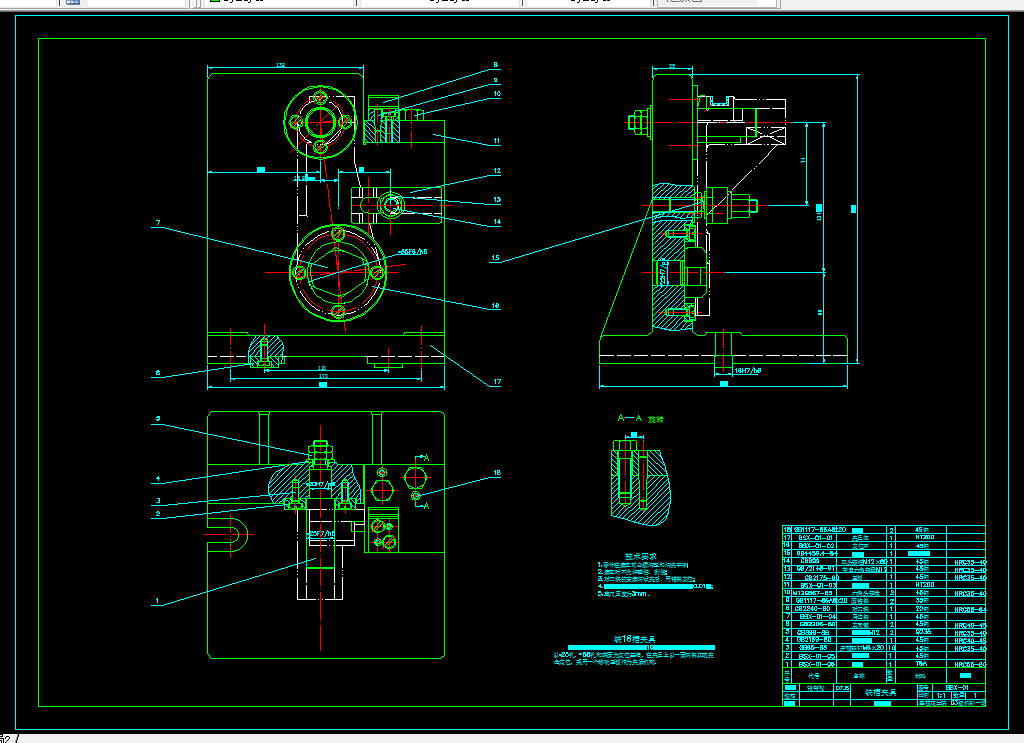Pick part callout number 10
Screen dimensions: 1024x743
pos(497,94)
